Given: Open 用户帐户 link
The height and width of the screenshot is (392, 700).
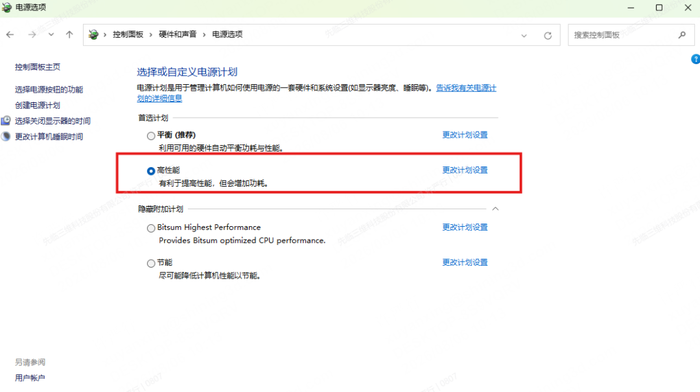Looking at the screenshot, I should [x=30, y=378].
